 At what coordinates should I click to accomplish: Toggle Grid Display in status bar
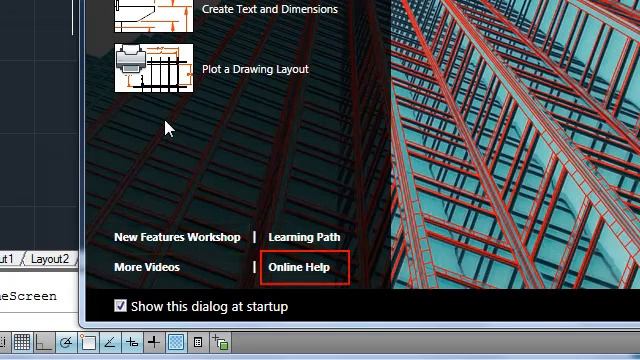pyautogui.click(x=22, y=342)
